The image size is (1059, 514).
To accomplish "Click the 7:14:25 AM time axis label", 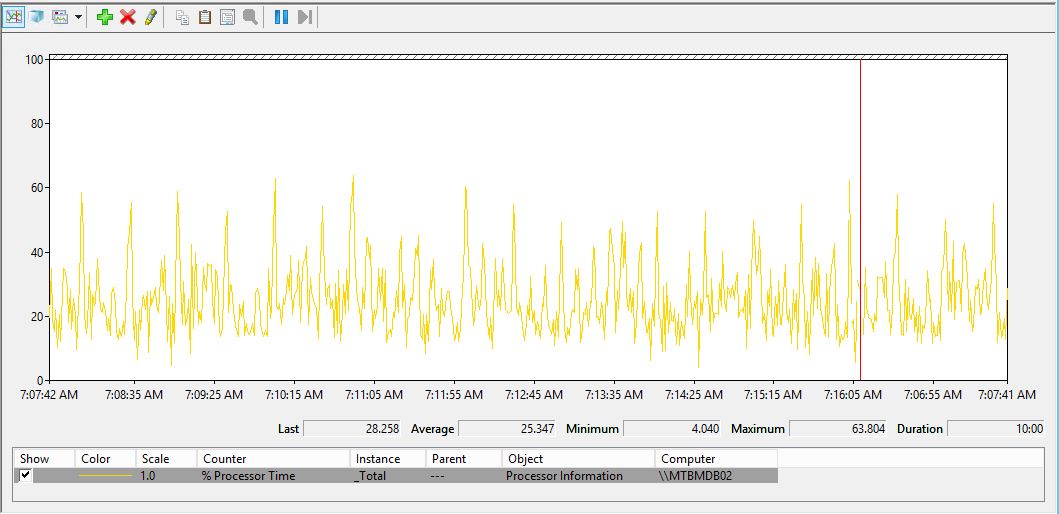I will (694, 394).
